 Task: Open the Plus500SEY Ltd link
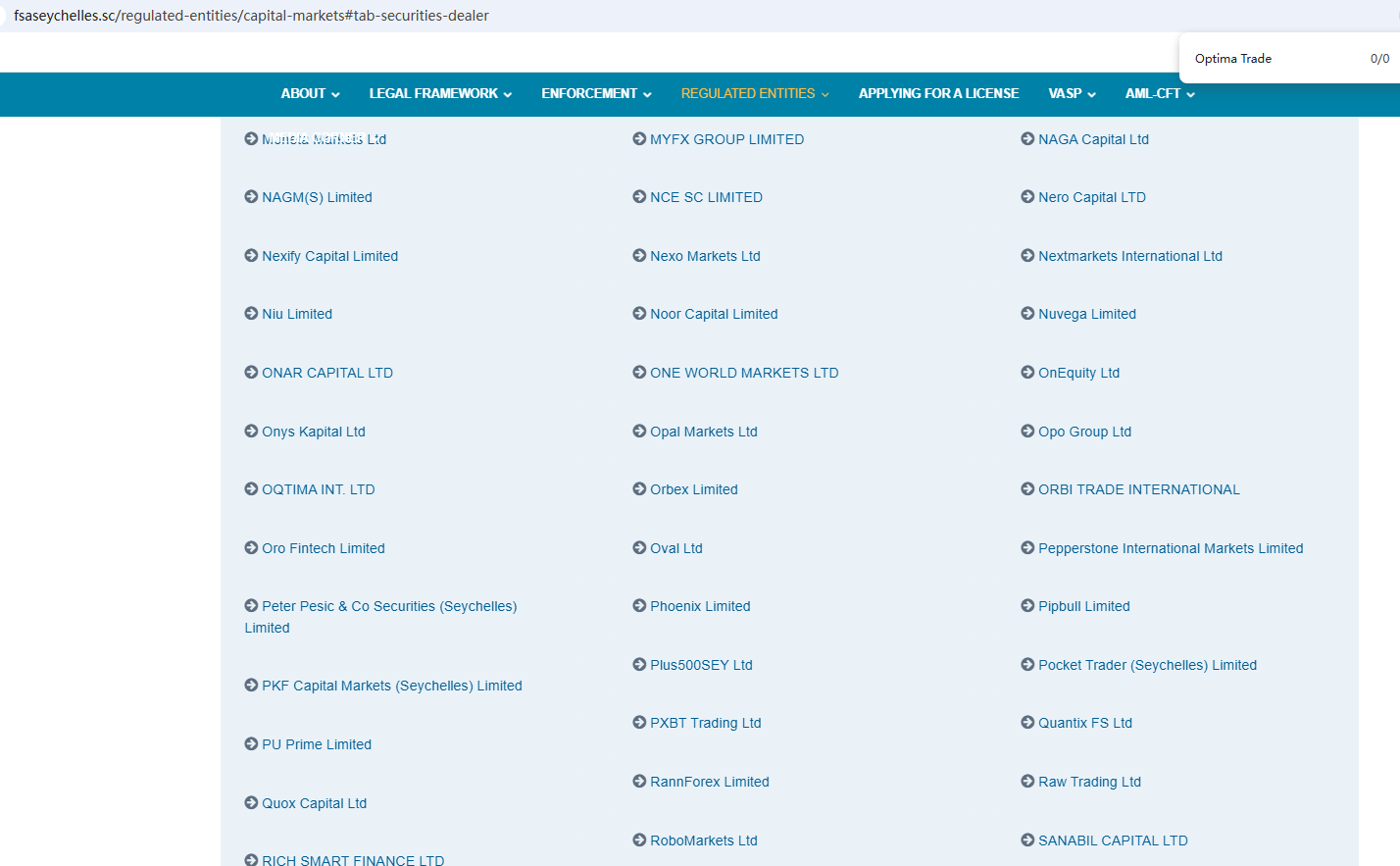coord(701,665)
